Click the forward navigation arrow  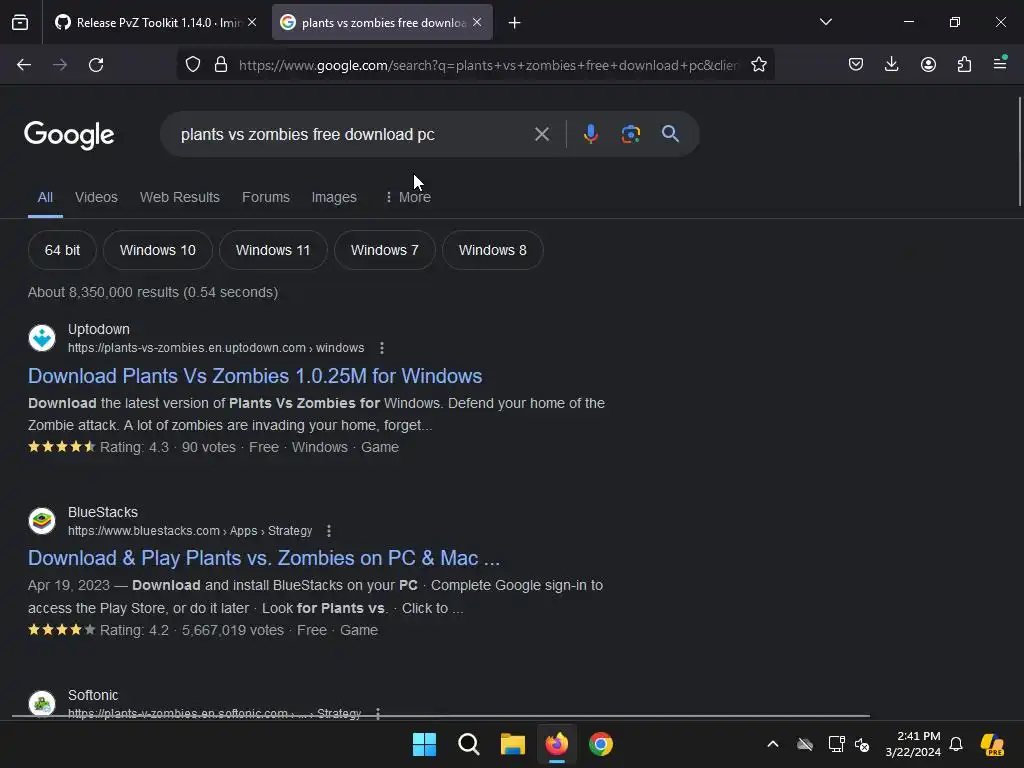[x=60, y=65]
